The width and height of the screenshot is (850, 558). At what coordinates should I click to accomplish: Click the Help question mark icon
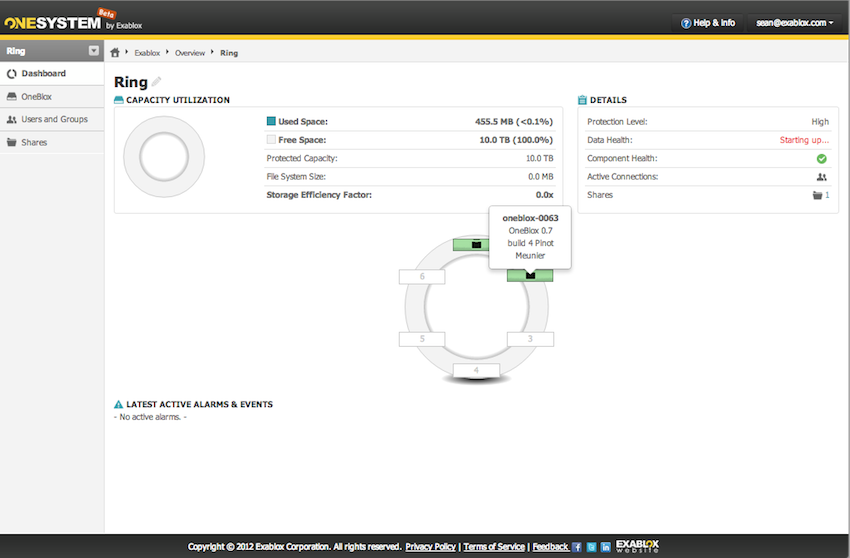tap(686, 23)
